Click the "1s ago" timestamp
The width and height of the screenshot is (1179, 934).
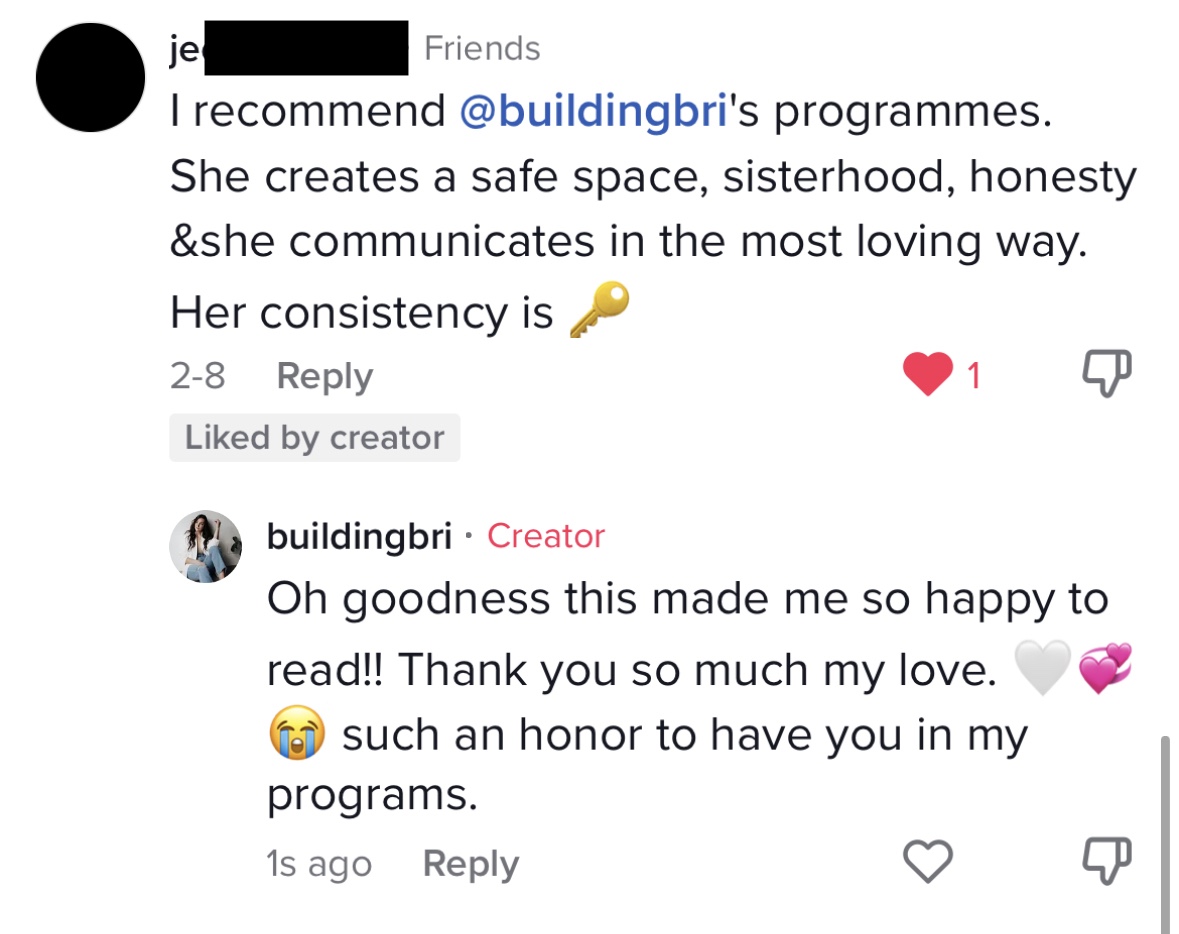tap(319, 864)
